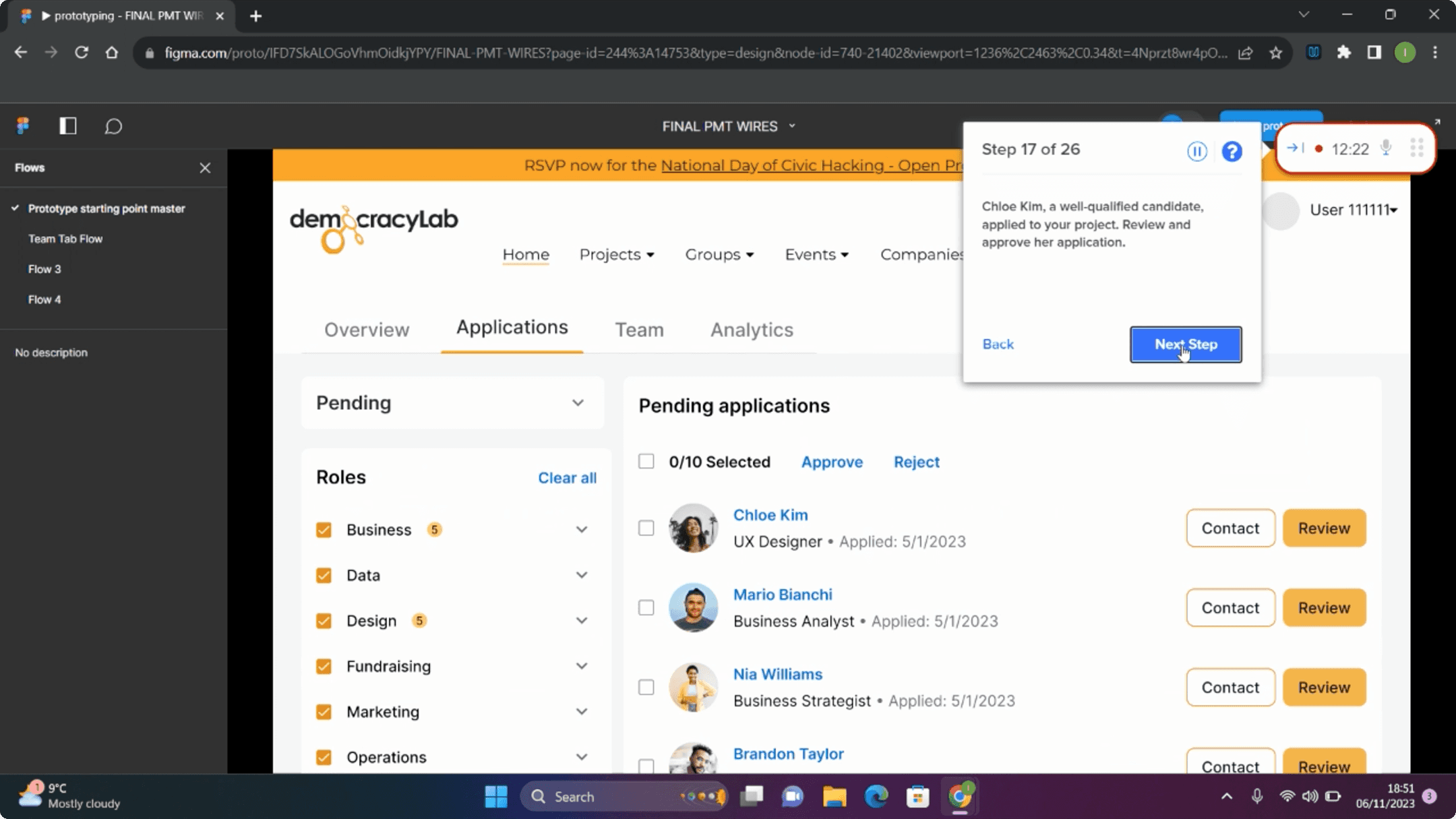Open the Projects navigation dropdown
1456x819 pixels.
coord(616,255)
